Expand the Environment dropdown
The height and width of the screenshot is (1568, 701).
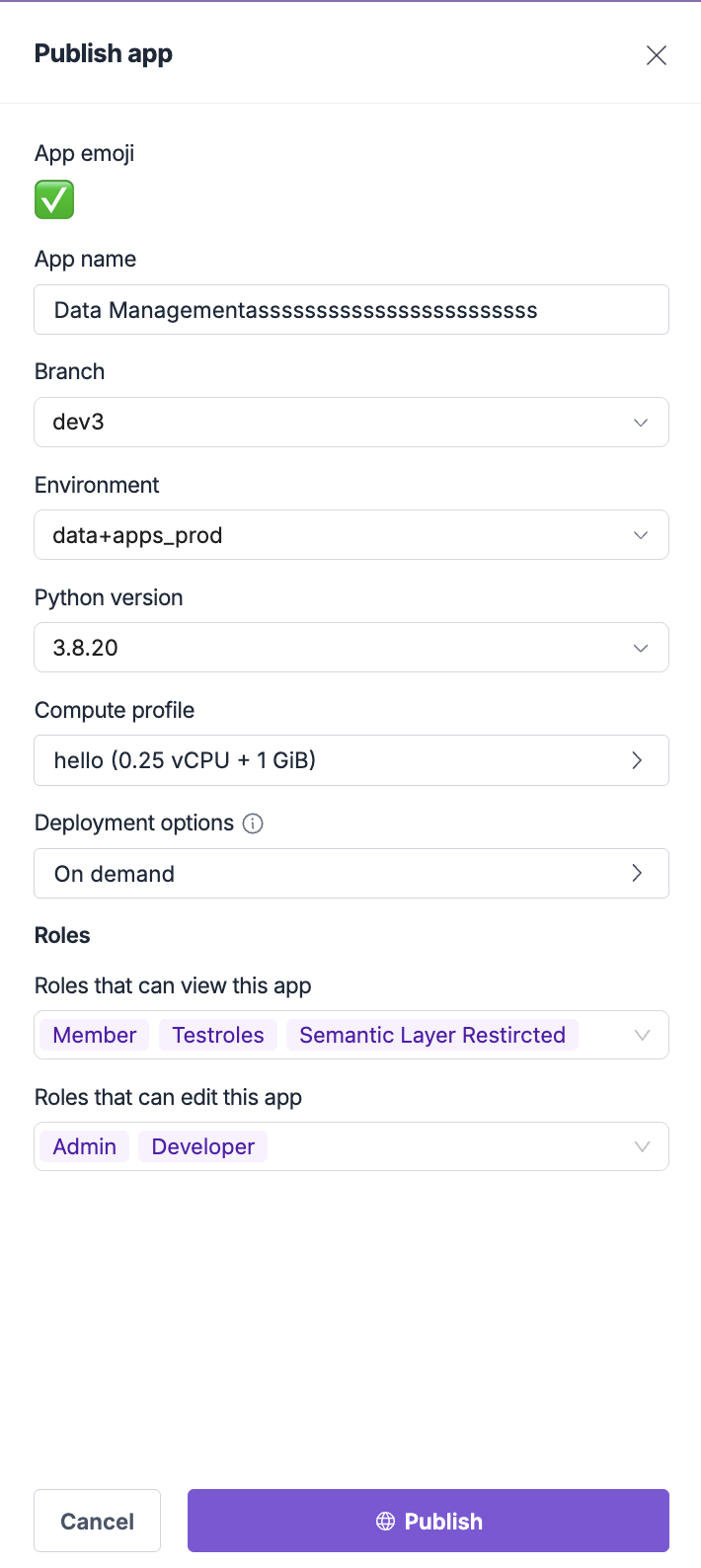point(350,535)
